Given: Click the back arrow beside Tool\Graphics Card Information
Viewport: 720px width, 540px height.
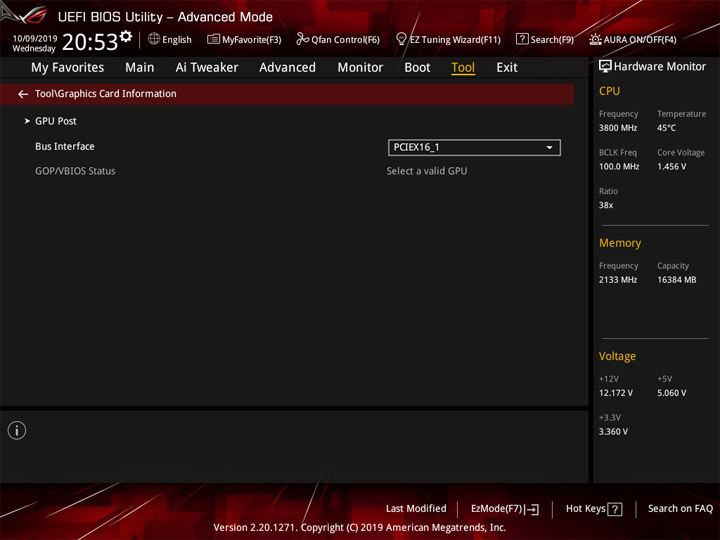Looking at the screenshot, I should [23, 94].
